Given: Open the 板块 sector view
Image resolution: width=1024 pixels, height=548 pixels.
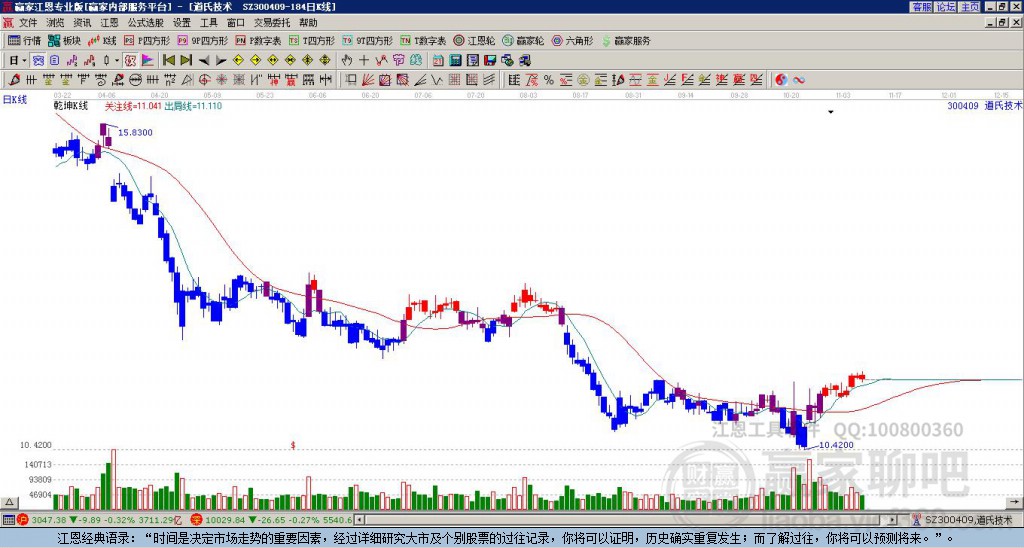Looking at the screenshot, I should (65, 40).
